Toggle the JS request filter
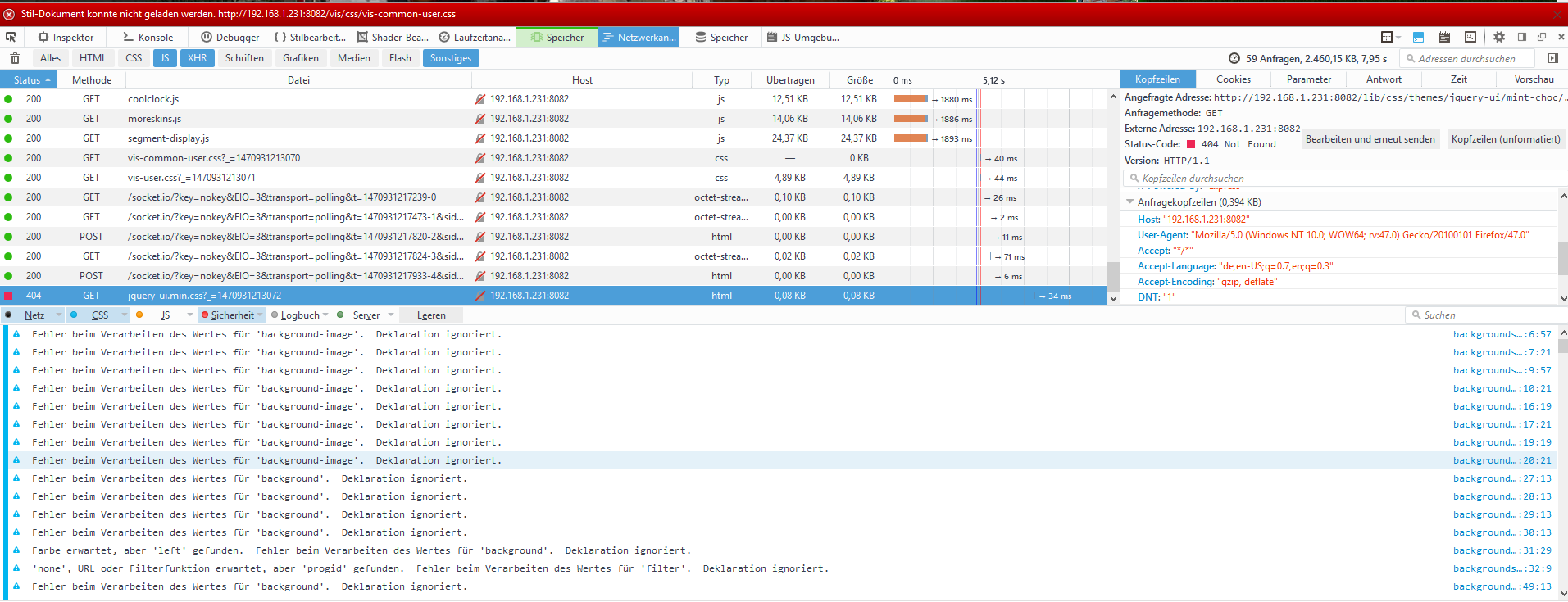The image size is (1568, 602). point(165,58)
